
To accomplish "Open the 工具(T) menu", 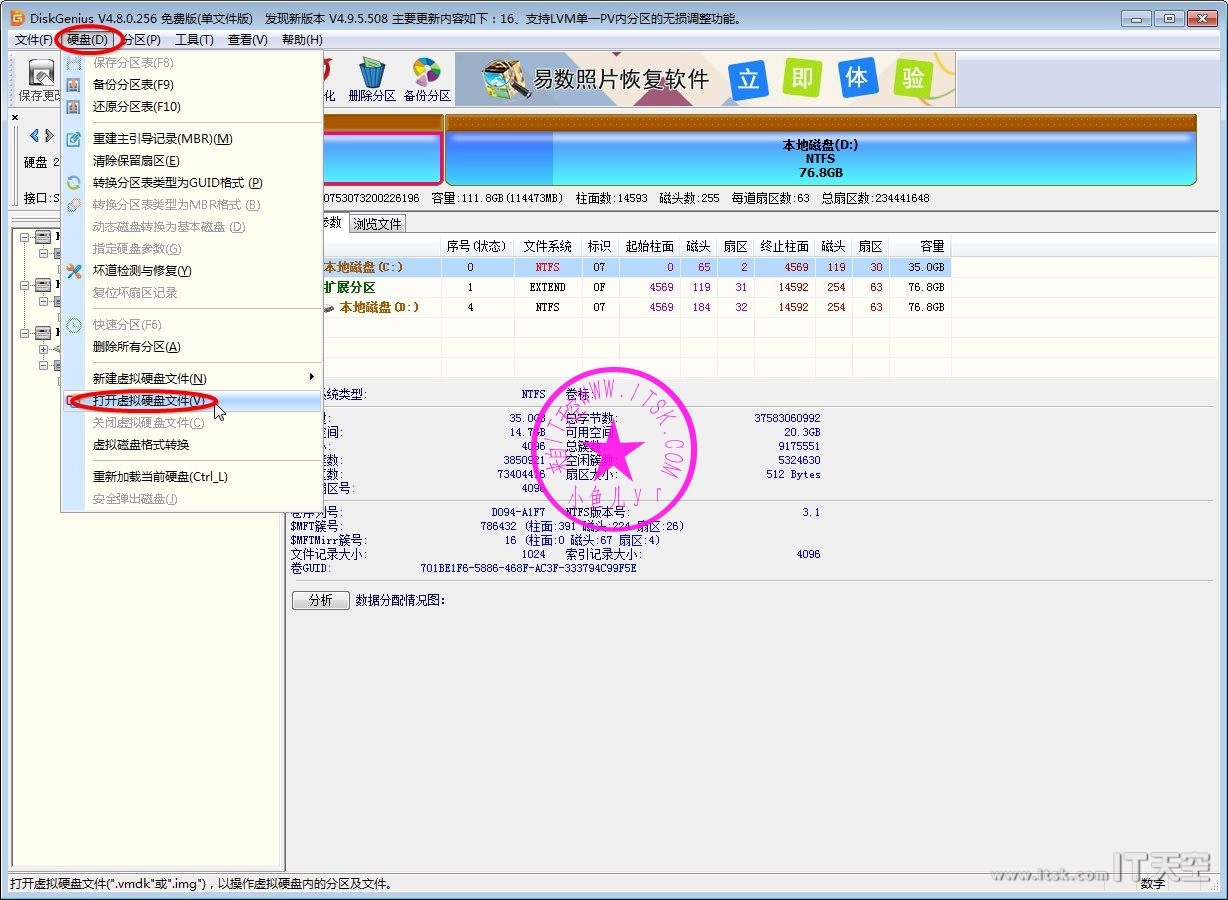I will click(x=194, y=40).
